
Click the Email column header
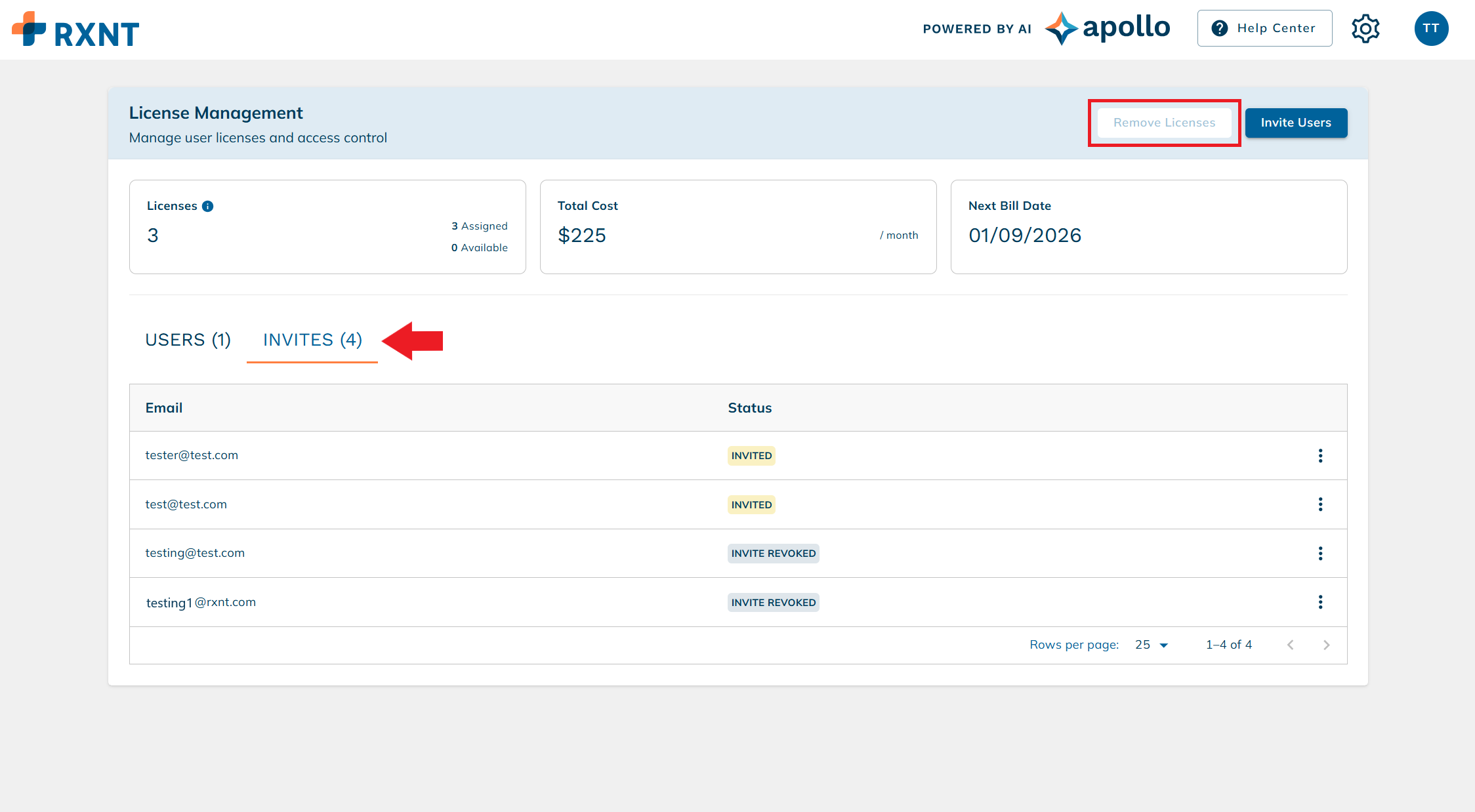pyautogui.click(x=164, y=408)
